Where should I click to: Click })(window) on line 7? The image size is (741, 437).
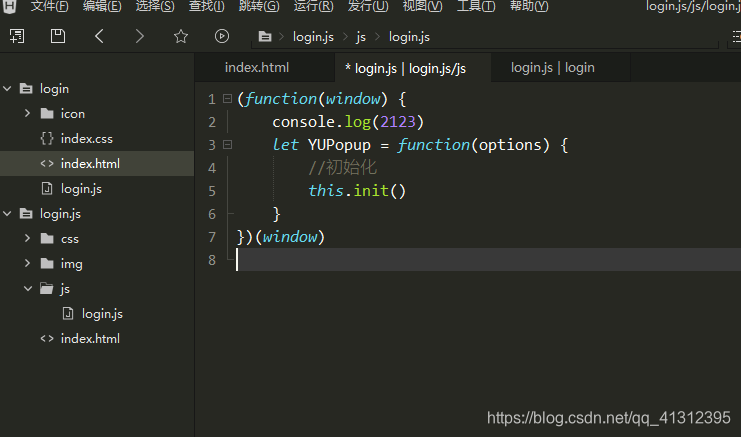click(x=281, y=237)
